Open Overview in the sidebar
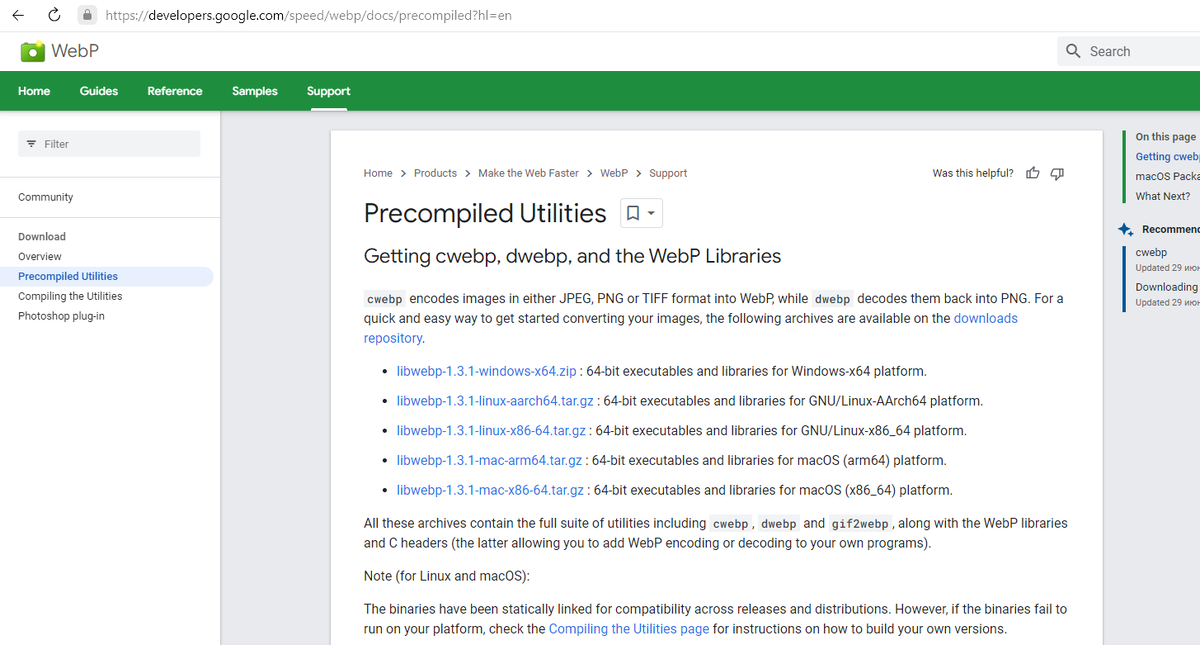 40,256
